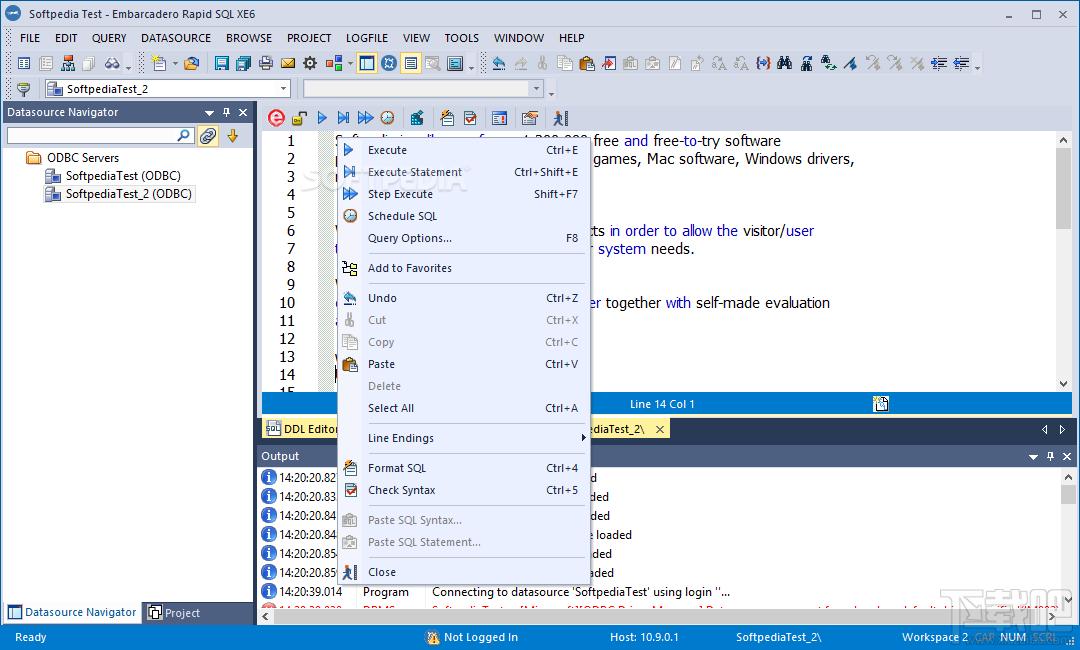Open the edit toolbar overflow arrow
The width and height of the screenshot is (1080, 650).
977,67
